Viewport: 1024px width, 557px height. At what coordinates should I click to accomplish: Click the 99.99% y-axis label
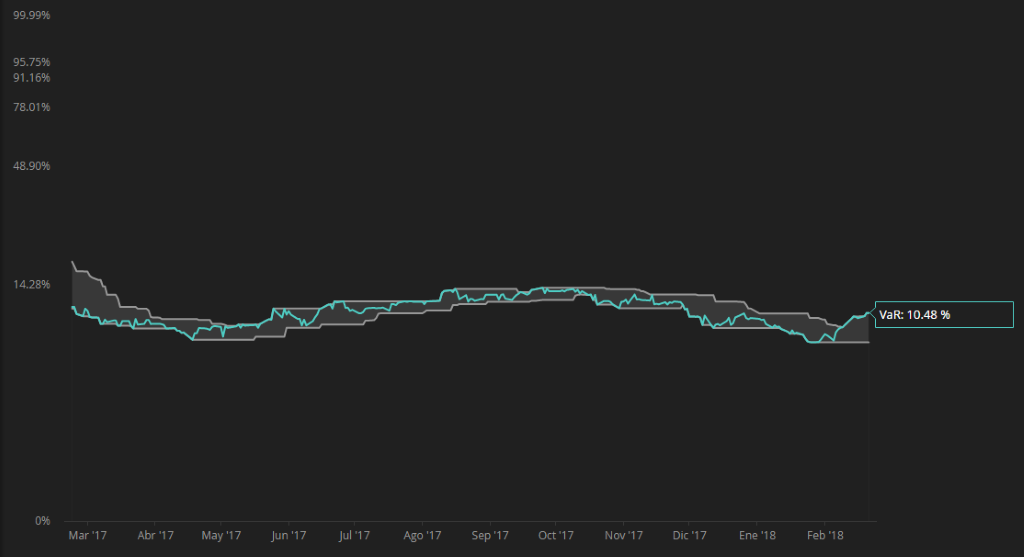tap(32, 16)
